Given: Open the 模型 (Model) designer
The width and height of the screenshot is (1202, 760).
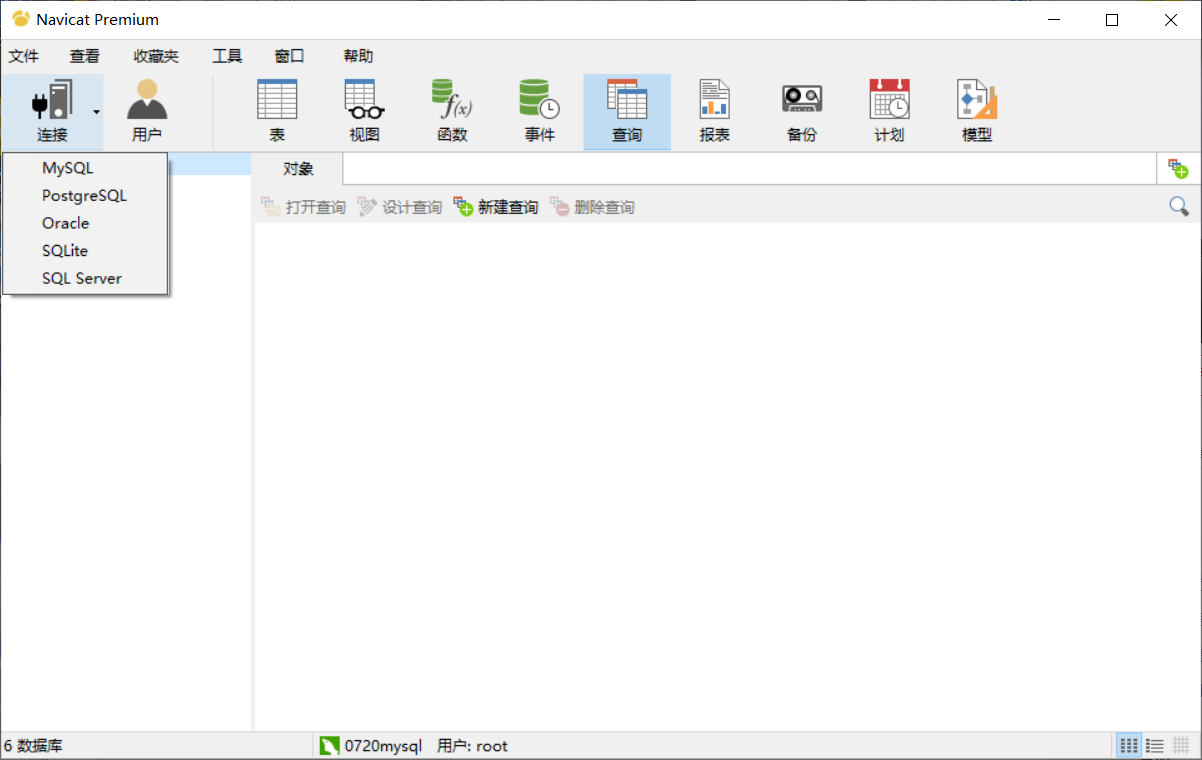Looking at the screenshot, I should 976,110.
